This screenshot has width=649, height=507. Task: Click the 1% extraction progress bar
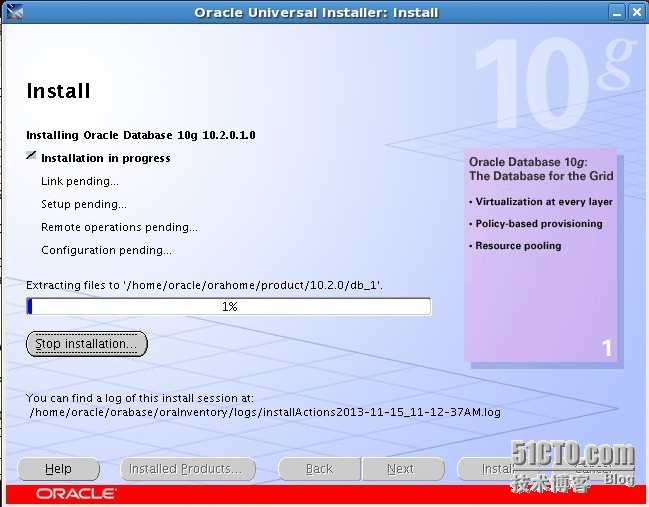pyautogui.click(x=229, y=306)
